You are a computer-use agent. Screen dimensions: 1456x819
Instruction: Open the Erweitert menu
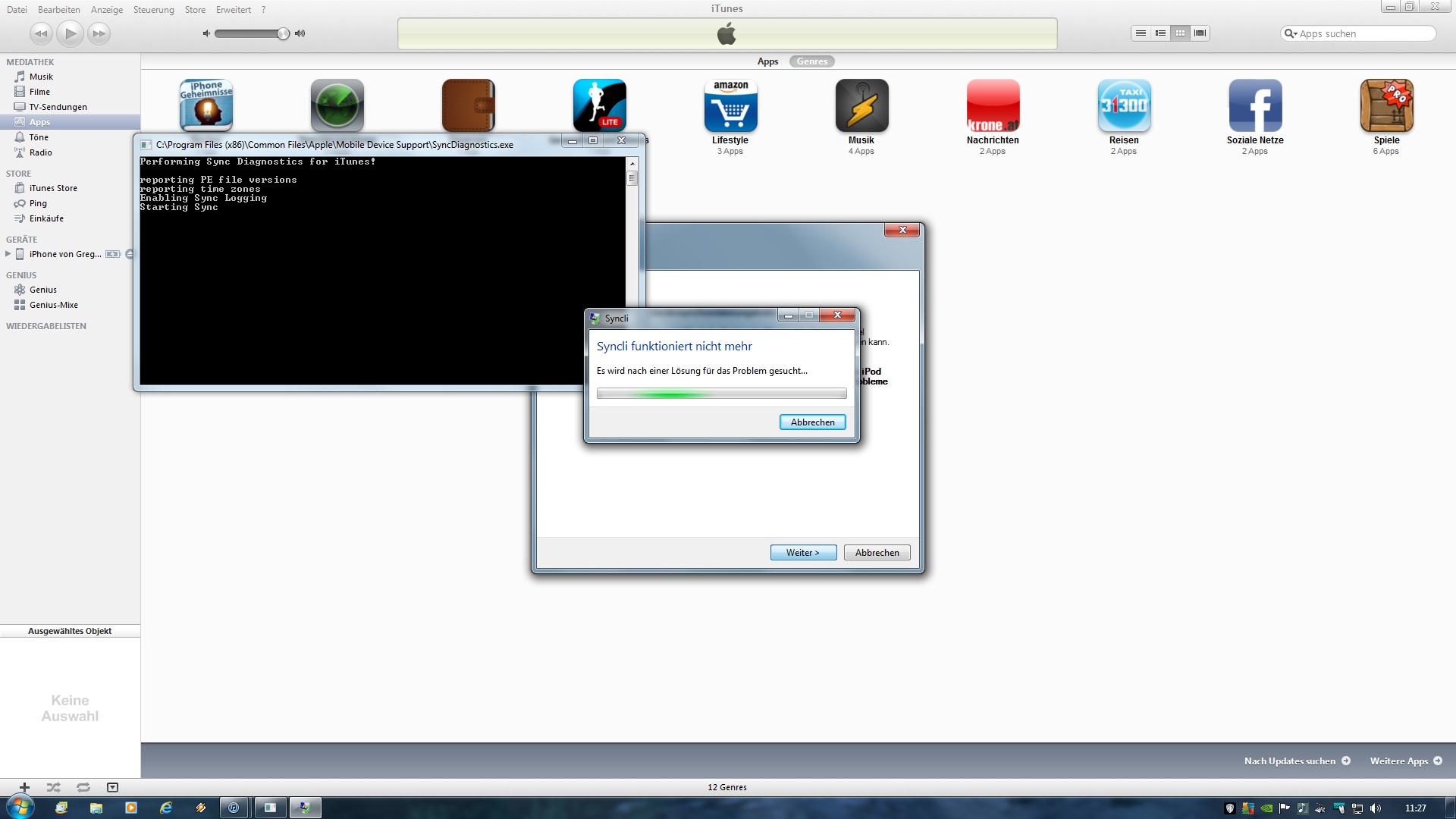[x=234, y=10]
